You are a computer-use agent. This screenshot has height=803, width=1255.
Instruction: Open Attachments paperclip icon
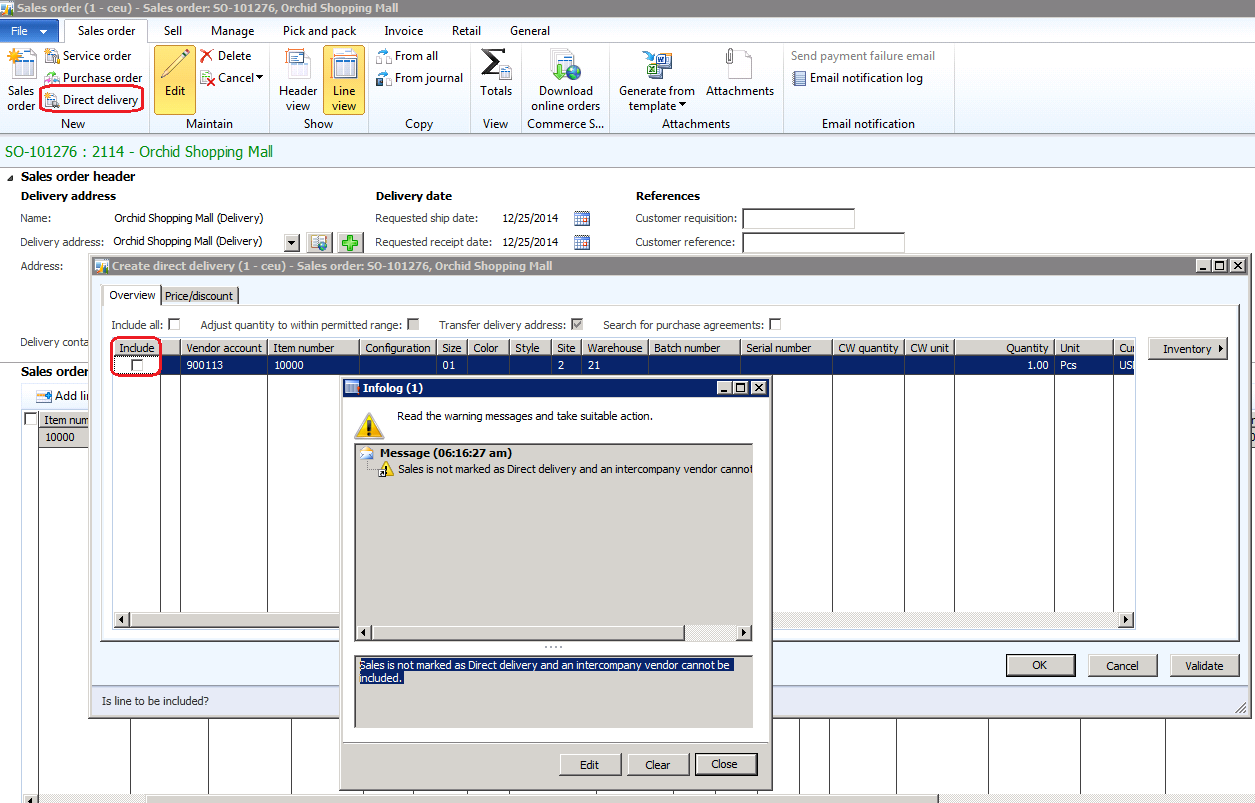point(739,65)
